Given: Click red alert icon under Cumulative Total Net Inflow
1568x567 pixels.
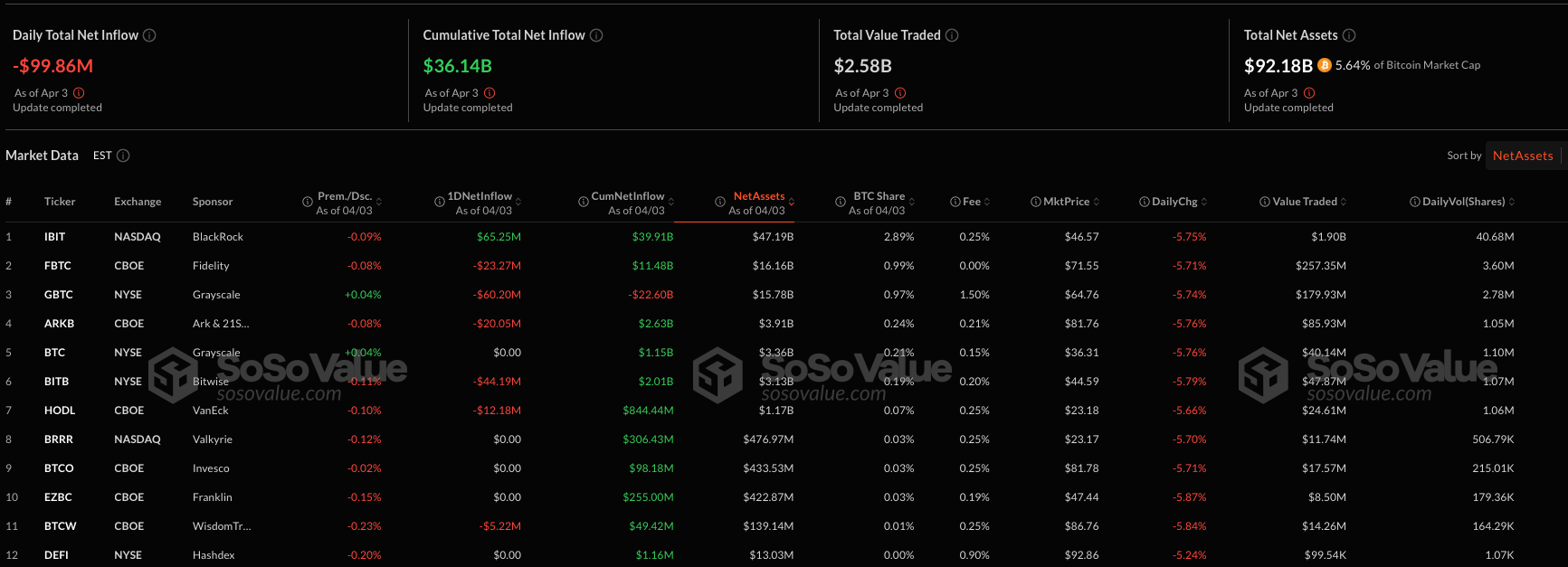Looking at the screenshot, I should [489, 93].
